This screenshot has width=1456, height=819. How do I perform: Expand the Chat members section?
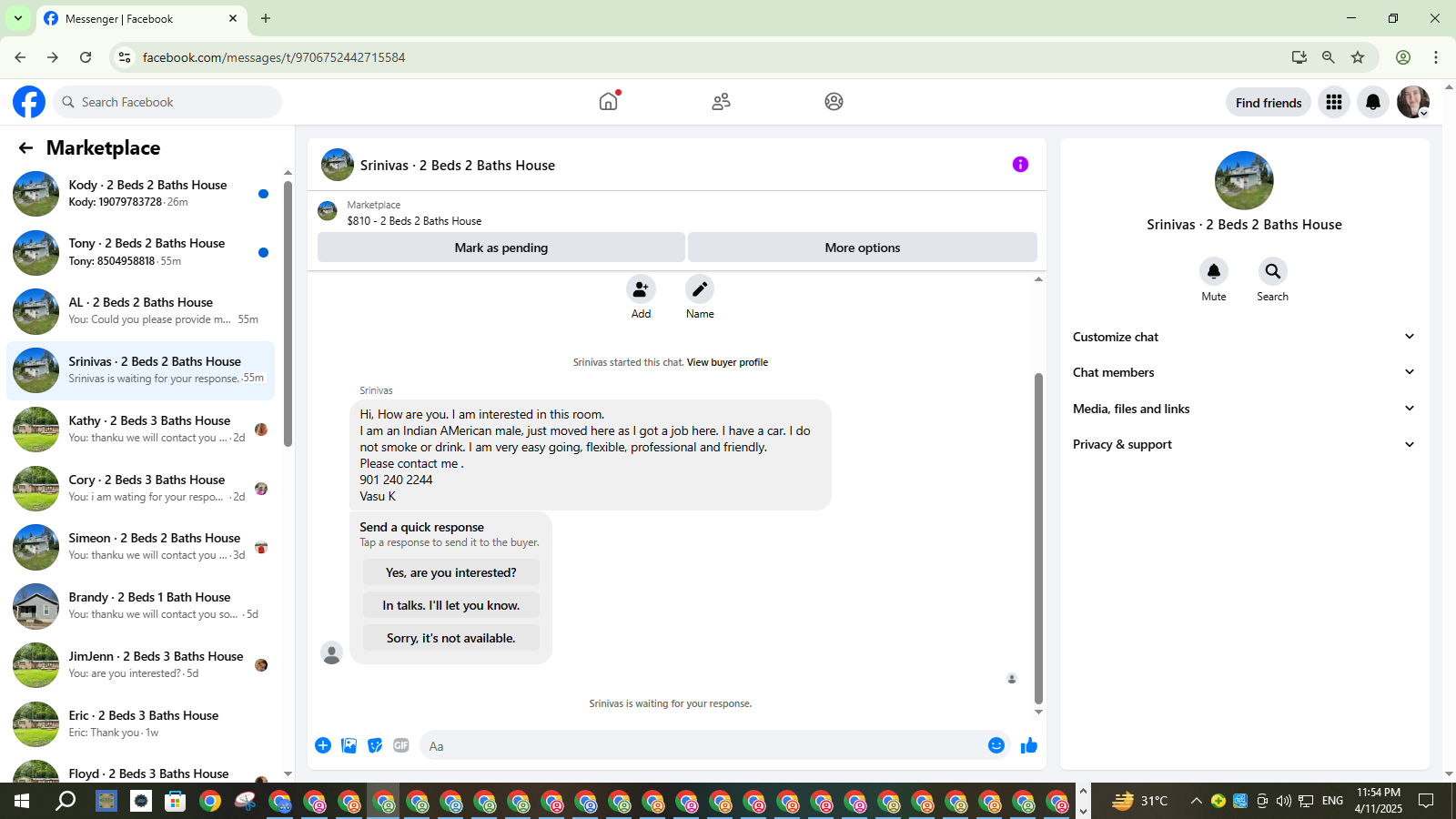(1244, 372)
